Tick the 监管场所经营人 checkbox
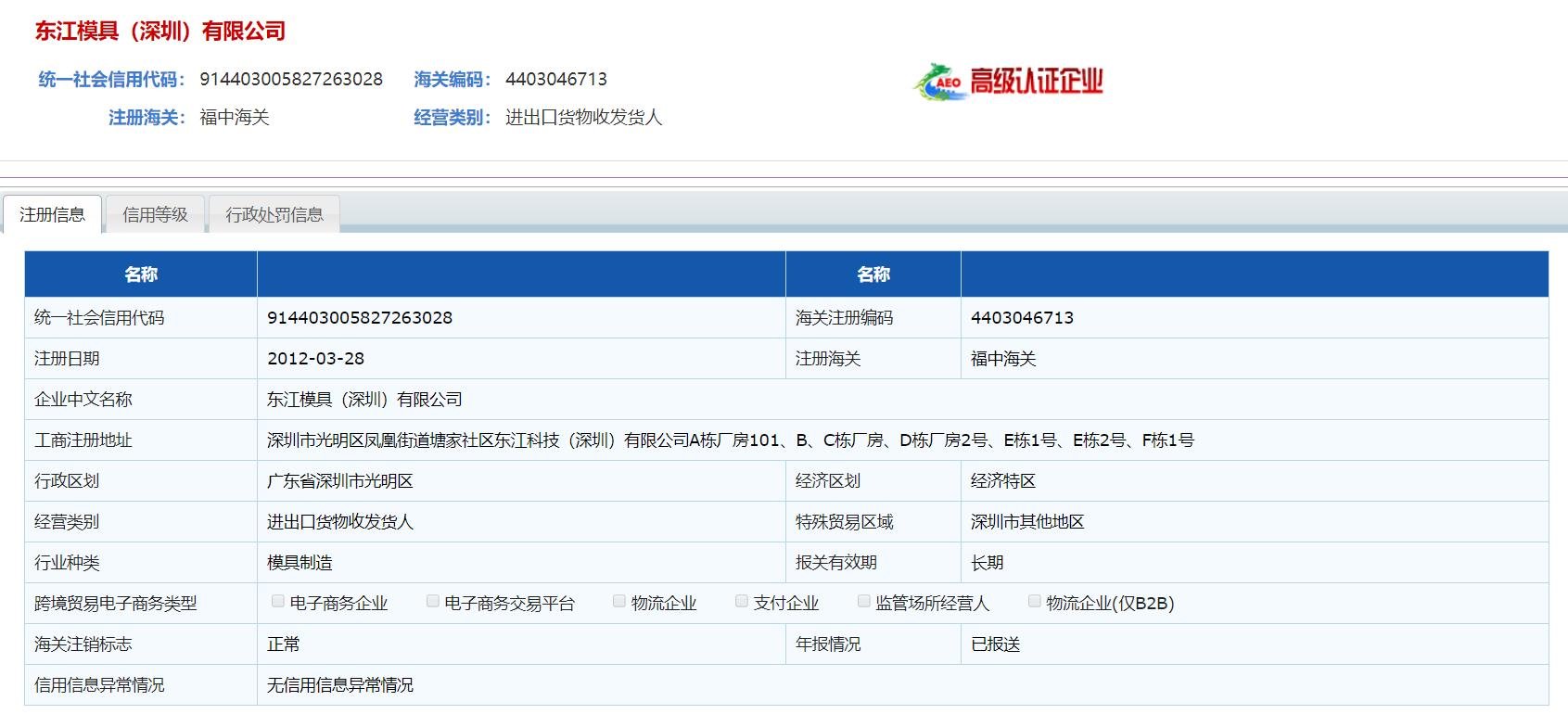1568x727 pixels. point(863,601)
